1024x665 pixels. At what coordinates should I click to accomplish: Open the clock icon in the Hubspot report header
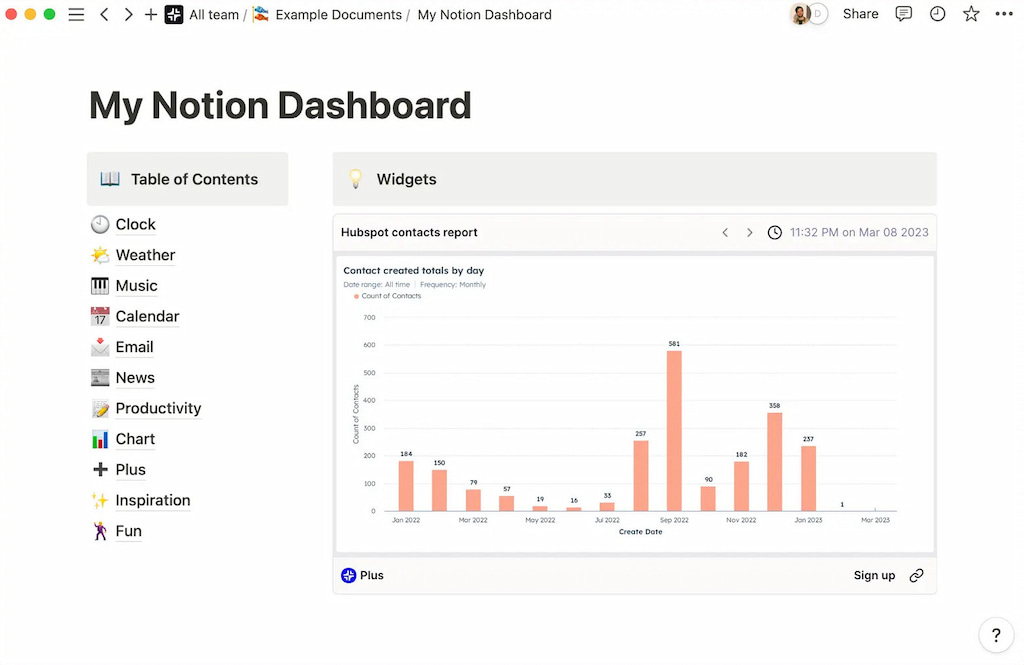tap(774, 232)
